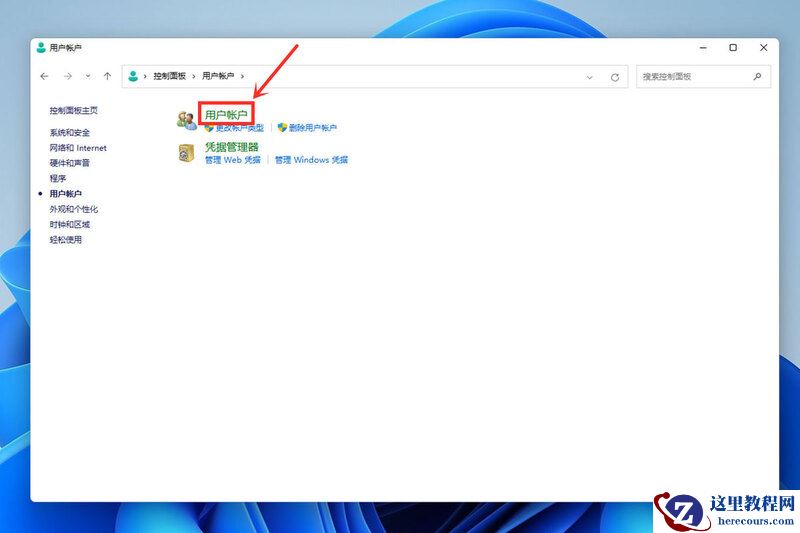Click the user icon in address bar
Viewport: 800px width, 533px height.
[133, 76]
